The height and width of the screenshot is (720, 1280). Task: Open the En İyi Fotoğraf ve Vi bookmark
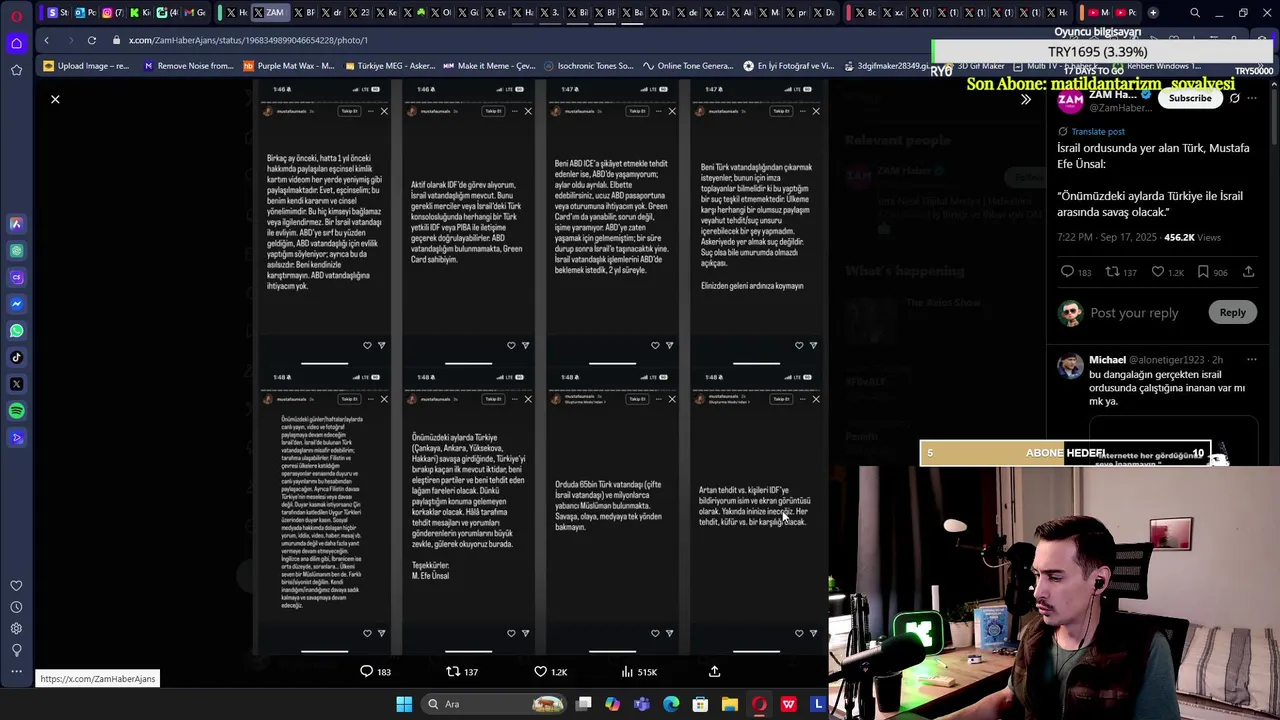pos(788,66)
